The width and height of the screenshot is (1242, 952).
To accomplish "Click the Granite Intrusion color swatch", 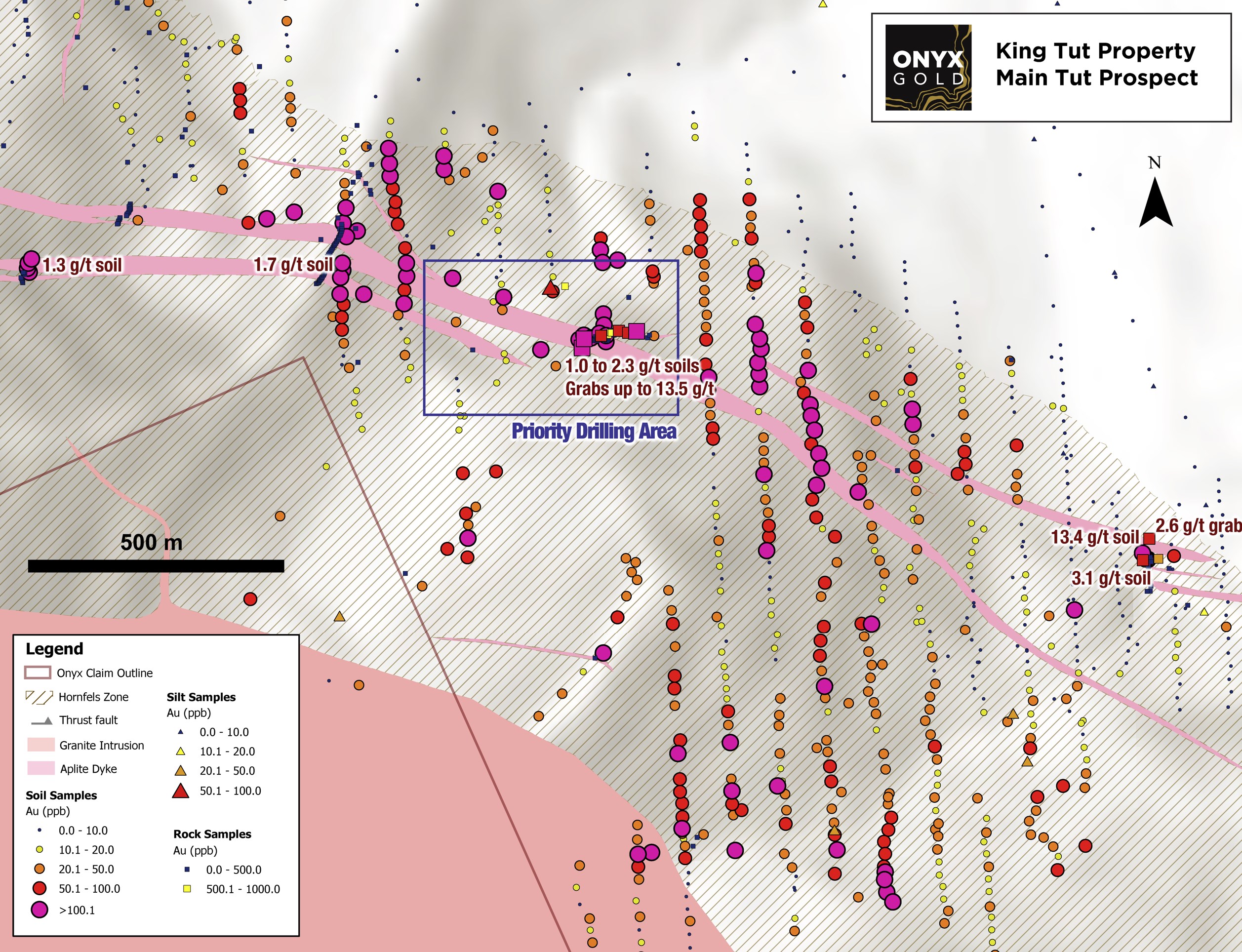I will pyautogui.click(x=41, y=745).
